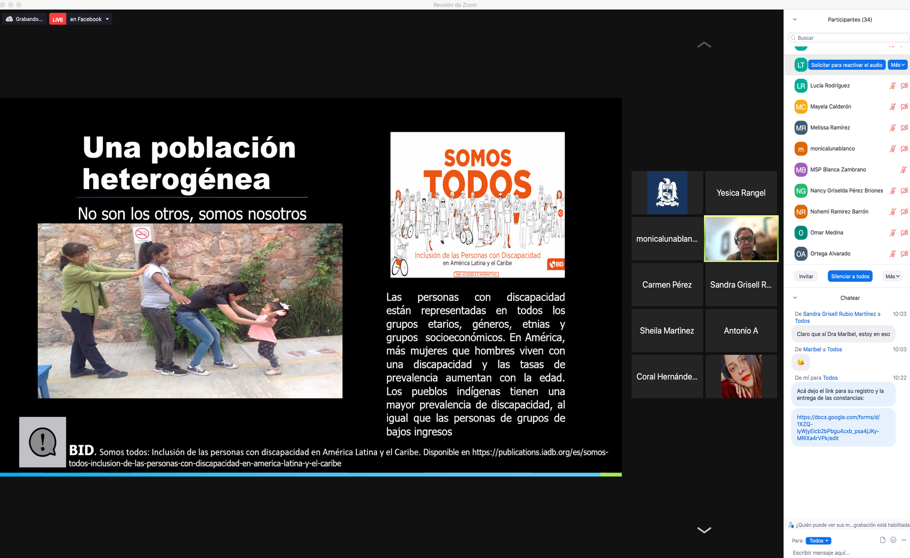The width and height of the screenshot is (910, 558).
Task: Click the O avatar of Omar Medina
Action: point(800,233)
